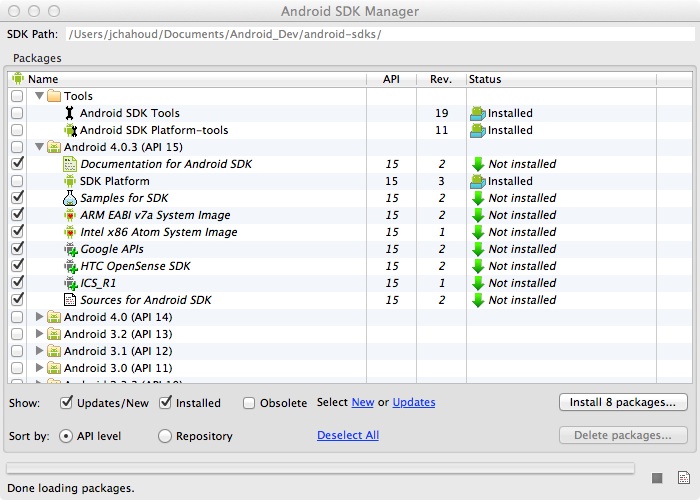This screenshot has width=700, height=500.
Task: Click the Documentation for Android SDK icon
Action: click(69, 164)
